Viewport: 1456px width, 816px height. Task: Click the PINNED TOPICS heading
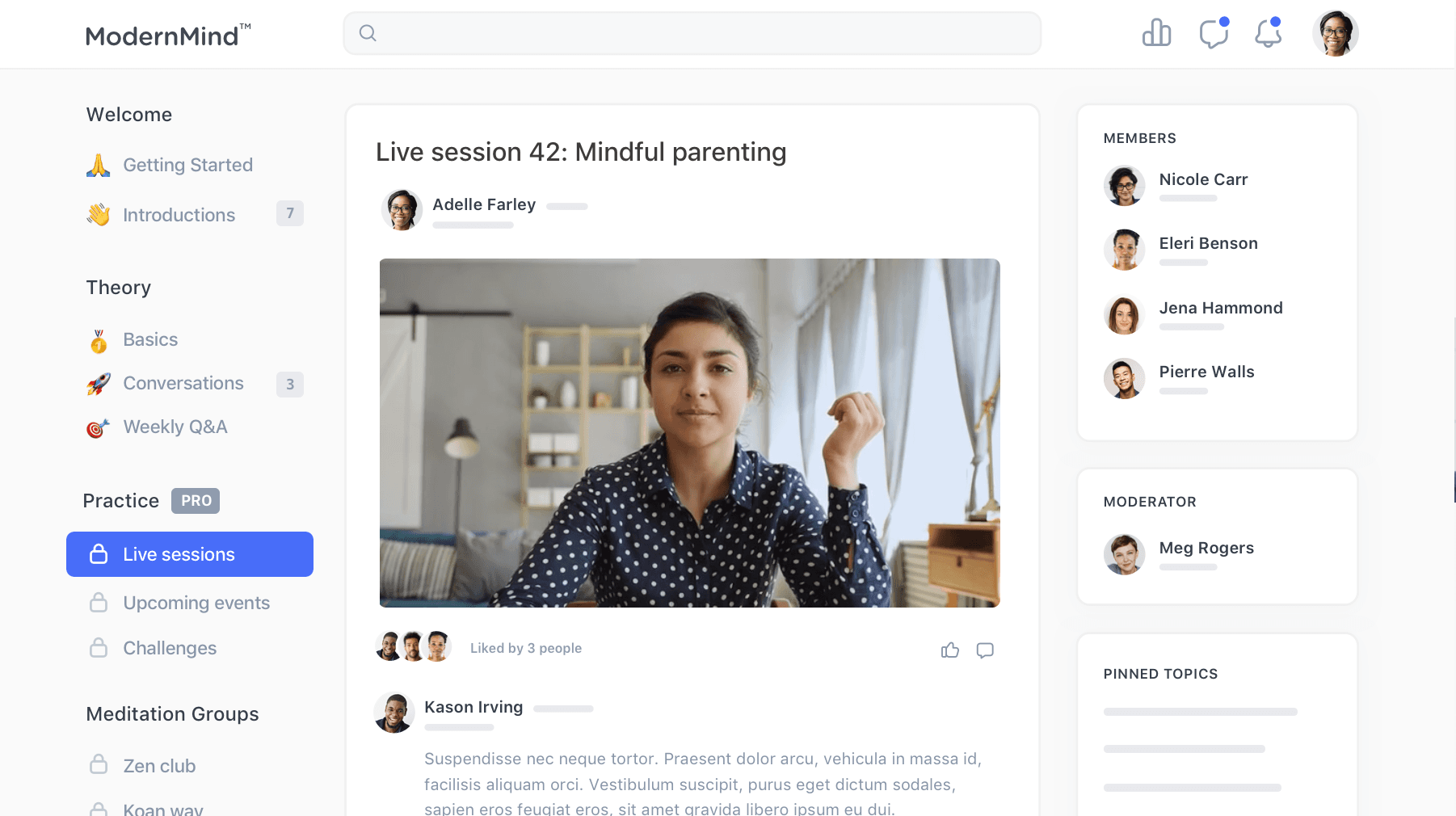pos(1160,674)
